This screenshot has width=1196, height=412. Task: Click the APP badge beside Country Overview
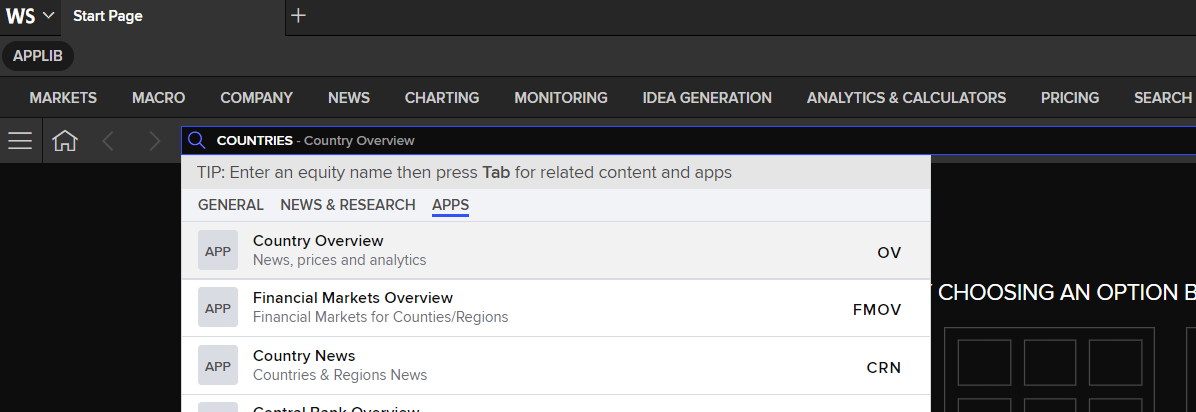tap(218, 250)
